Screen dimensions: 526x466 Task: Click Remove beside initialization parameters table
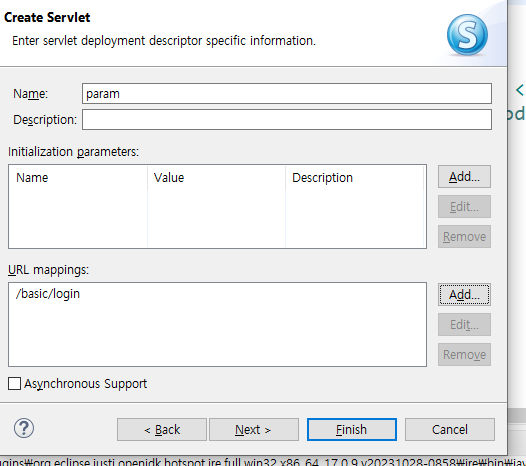(x=464, y=237)
